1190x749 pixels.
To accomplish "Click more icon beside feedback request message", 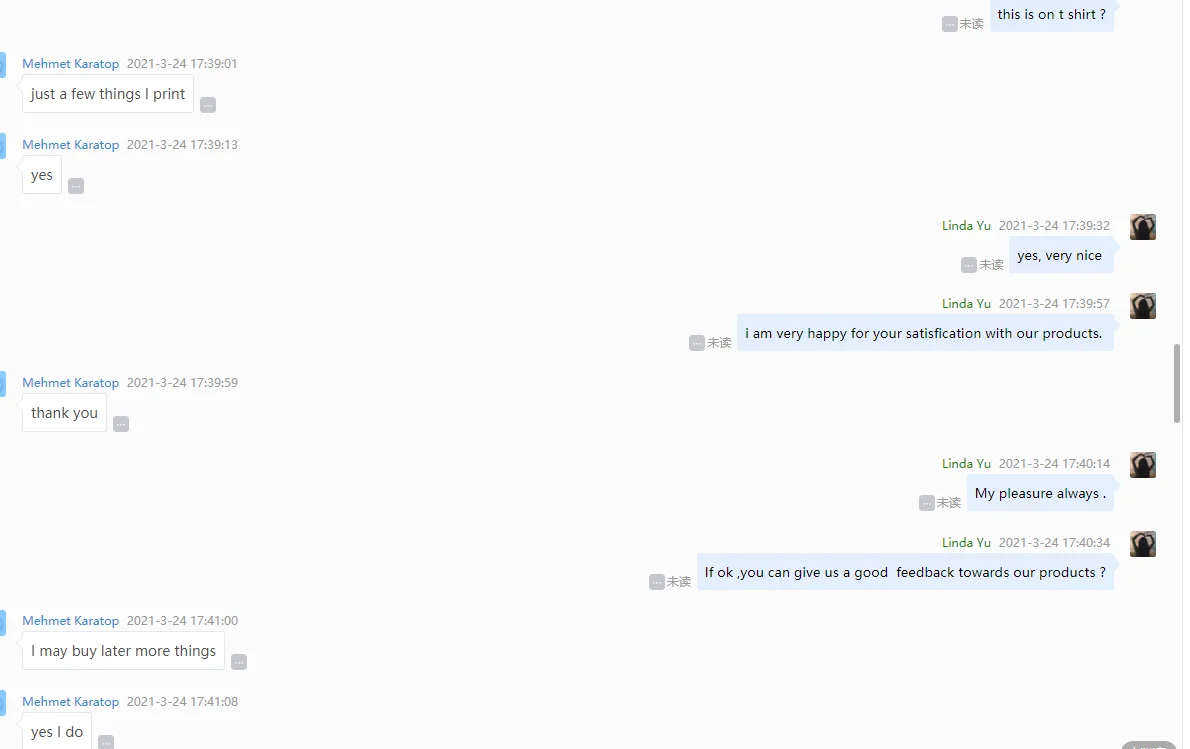I will (x=657, y=582).
